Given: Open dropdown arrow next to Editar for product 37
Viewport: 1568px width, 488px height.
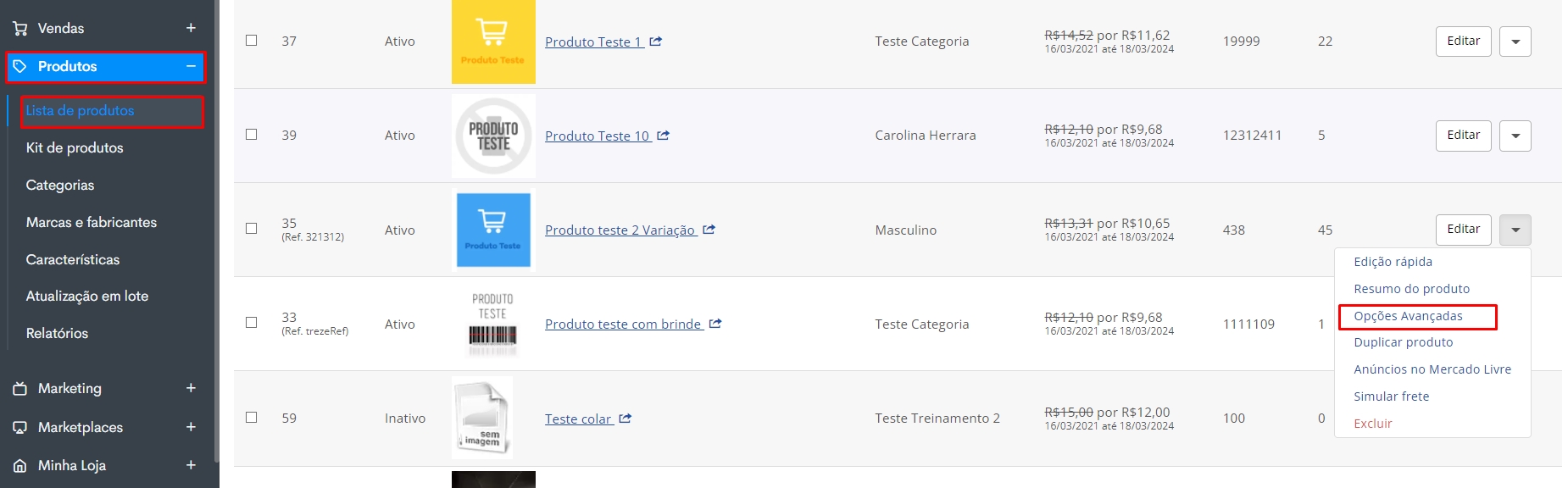Looking at the screenshot, I should tap(1515, 42).
